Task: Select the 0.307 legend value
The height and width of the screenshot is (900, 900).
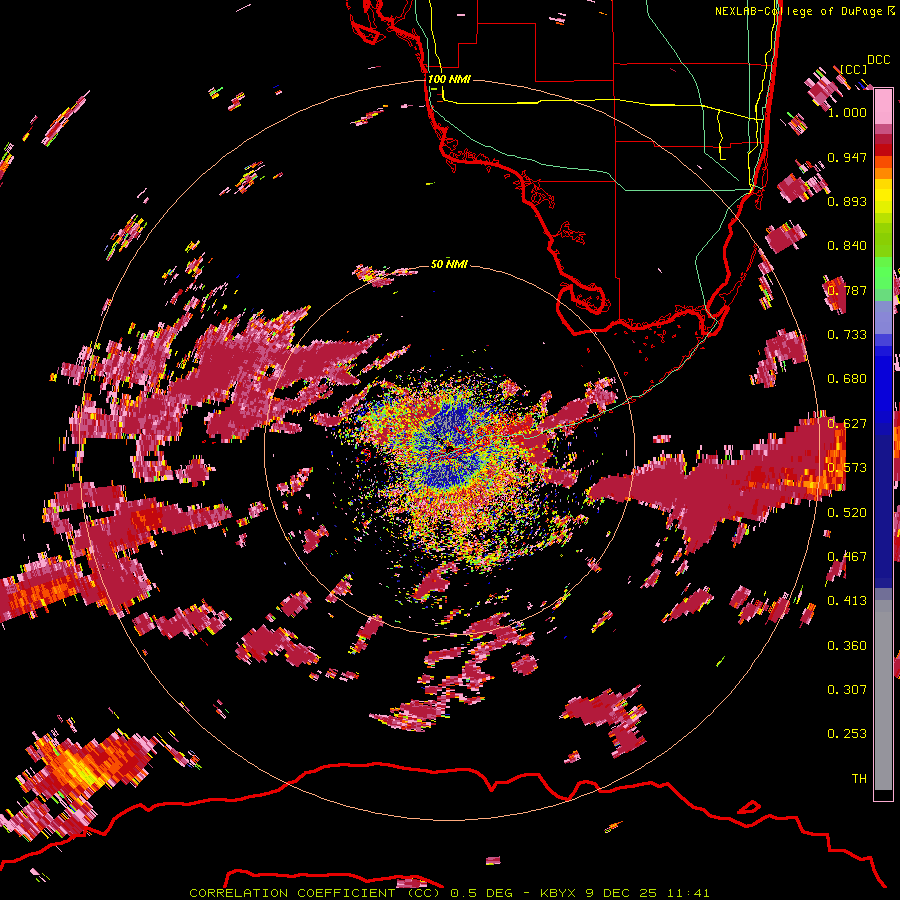Action: [847, 690]
